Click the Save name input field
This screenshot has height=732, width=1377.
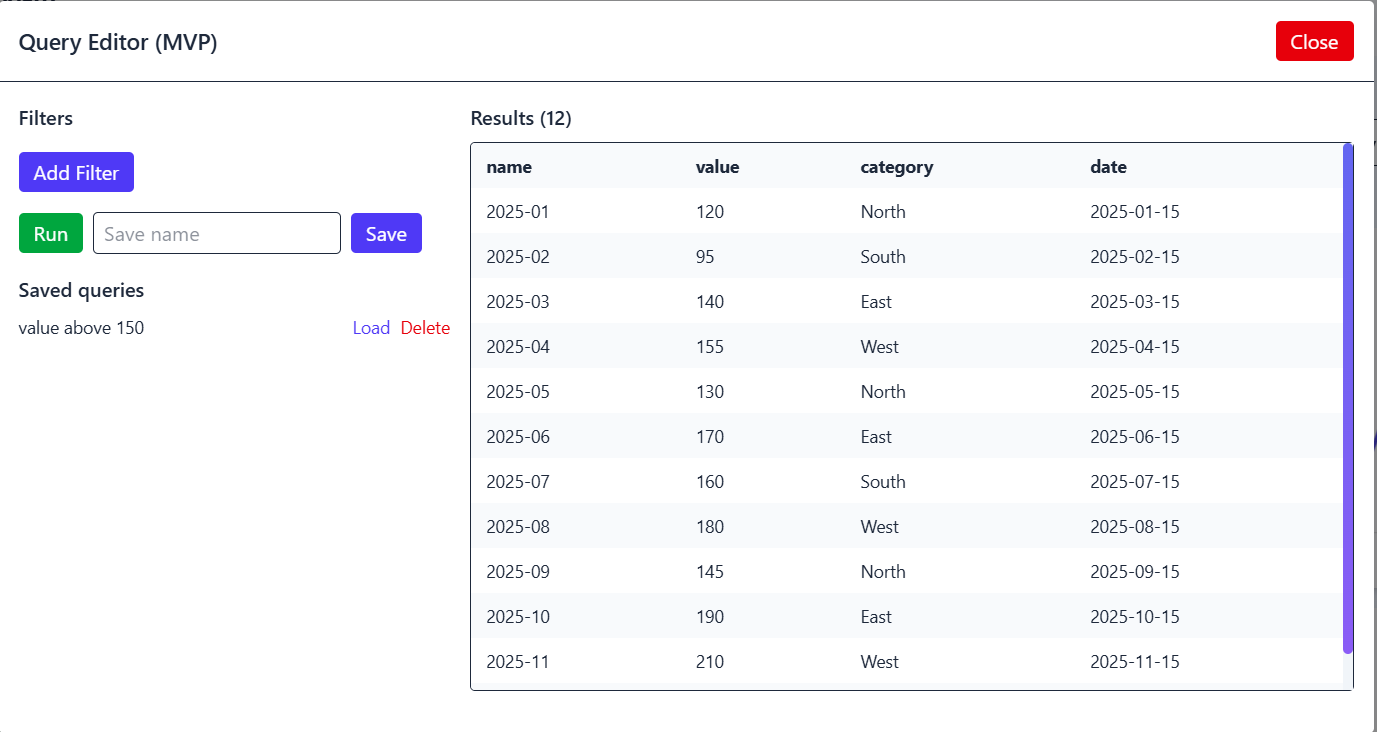click(217, 234)
